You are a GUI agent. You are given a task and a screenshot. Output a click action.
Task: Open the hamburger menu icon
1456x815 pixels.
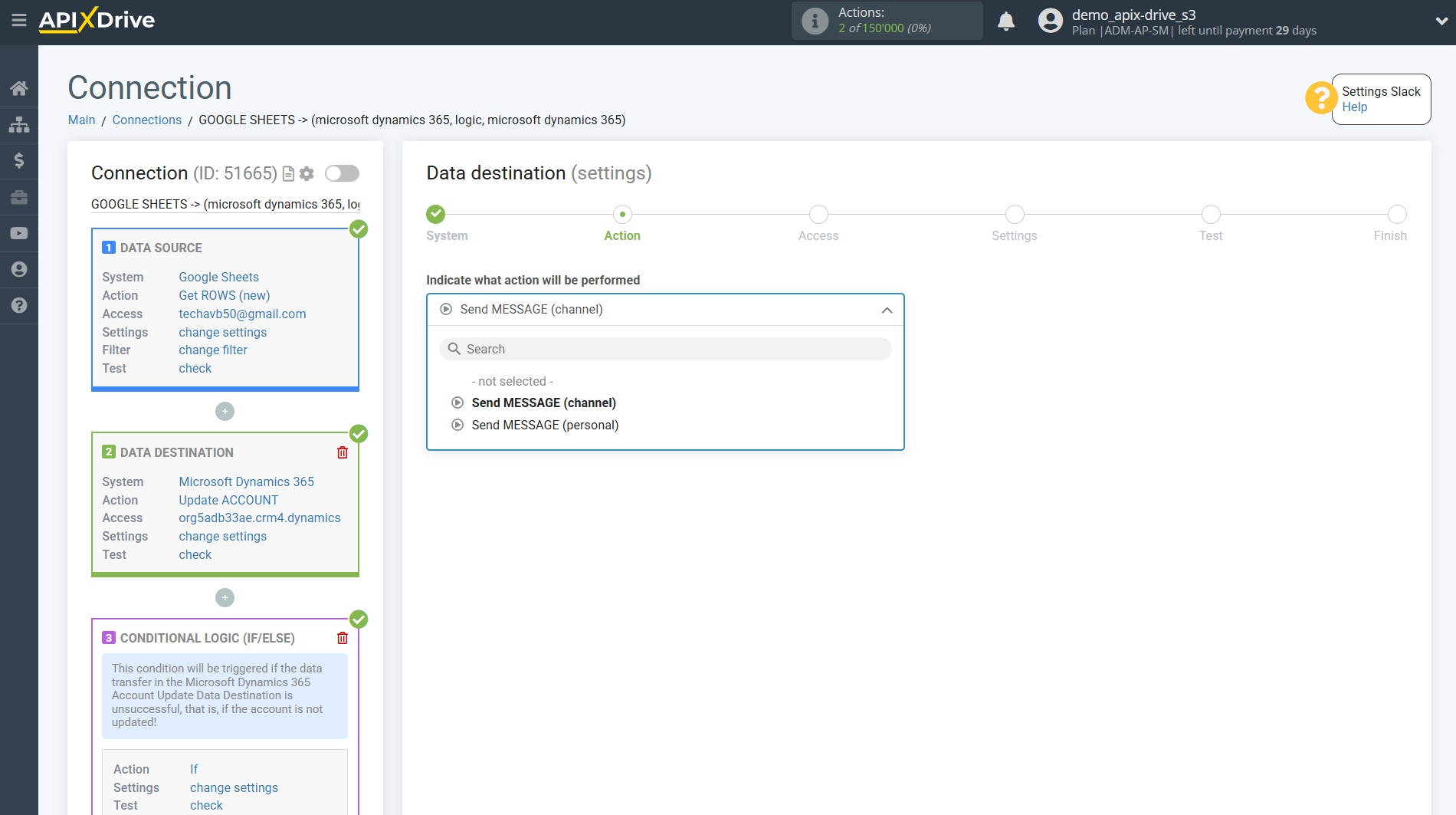click(19, 21)
